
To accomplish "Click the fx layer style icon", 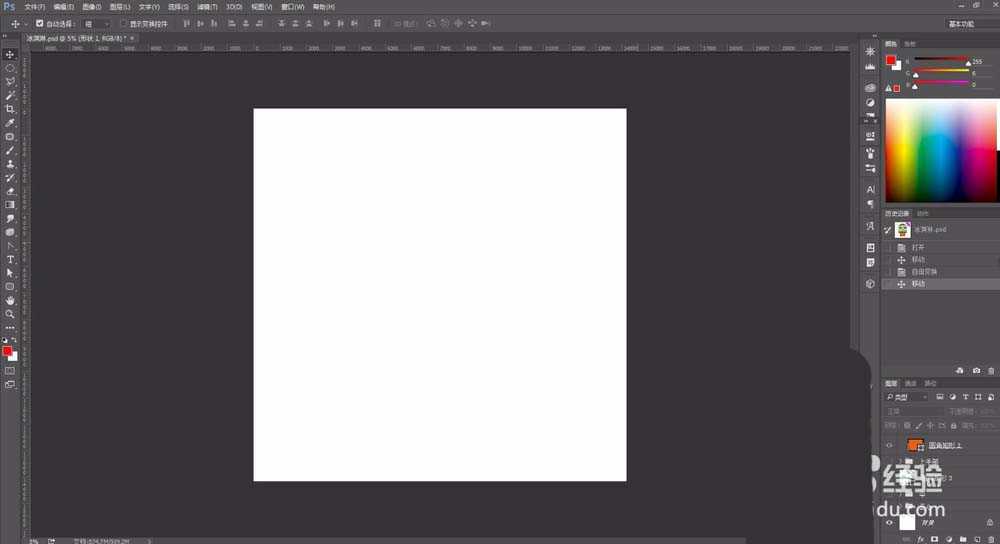I will tap(920, 539).
